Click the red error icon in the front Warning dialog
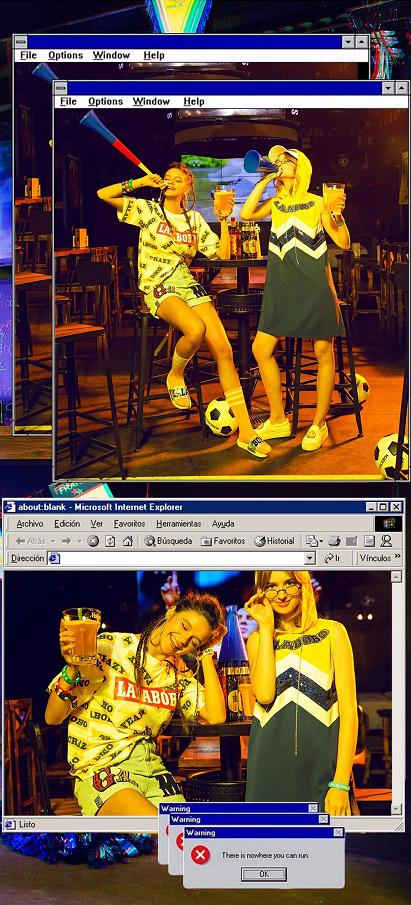 click(x=200, y=855)
